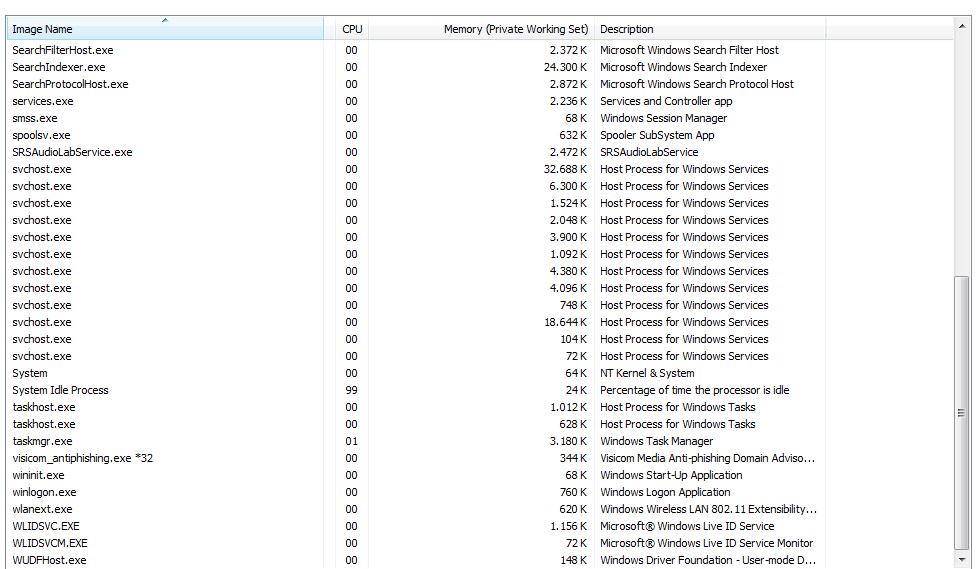The image size is (977, 569).
Task: Click the 24.300 K memory value
Action: coord(565,67)
